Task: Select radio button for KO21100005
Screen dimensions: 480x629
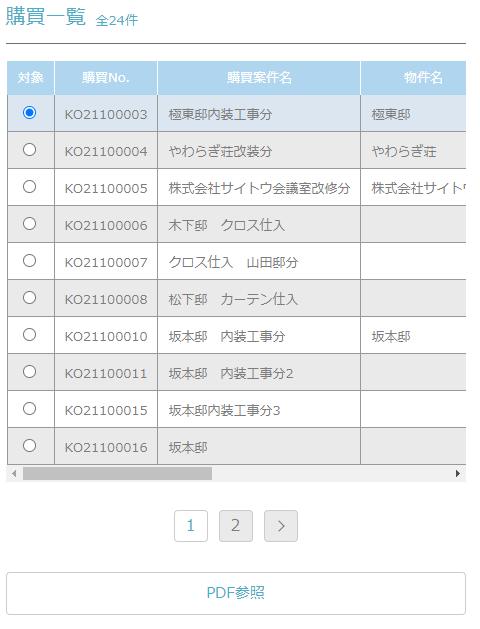Action: click(29, 187)
